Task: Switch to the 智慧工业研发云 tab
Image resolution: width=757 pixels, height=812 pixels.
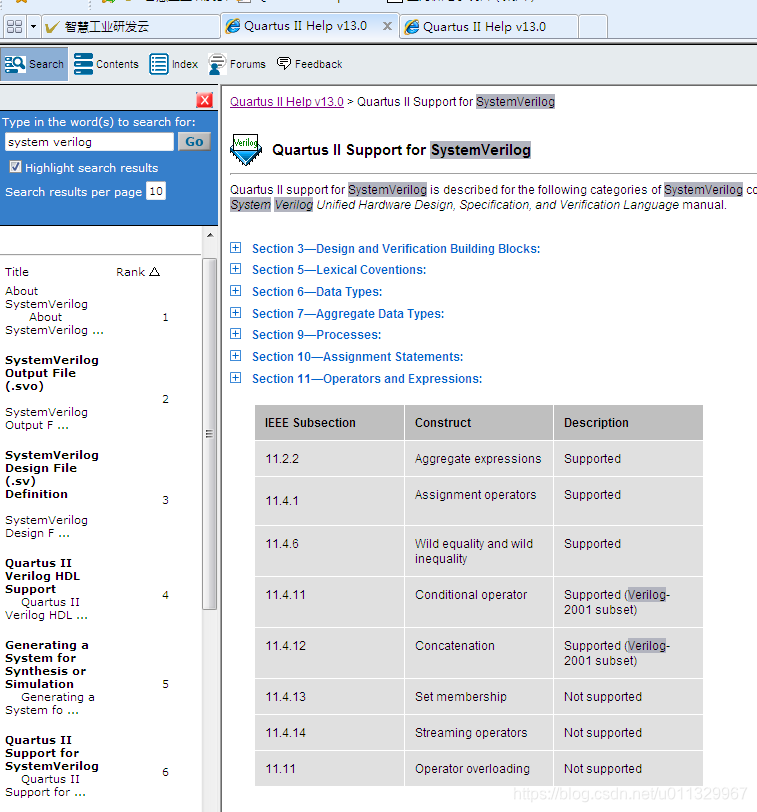Action: 129,26
